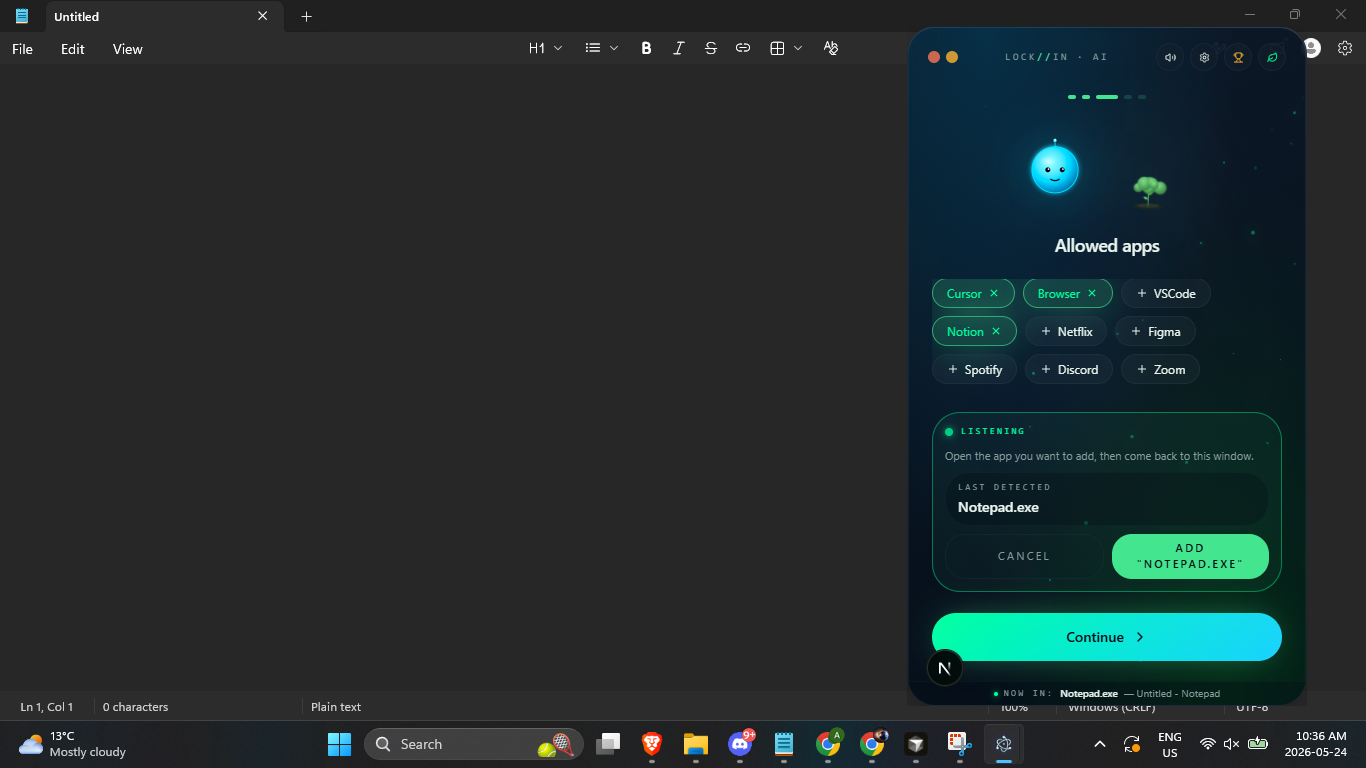Screen dimensions: 1366x768
Task: Apply italic formatting in Notepad
Action: 678,48
